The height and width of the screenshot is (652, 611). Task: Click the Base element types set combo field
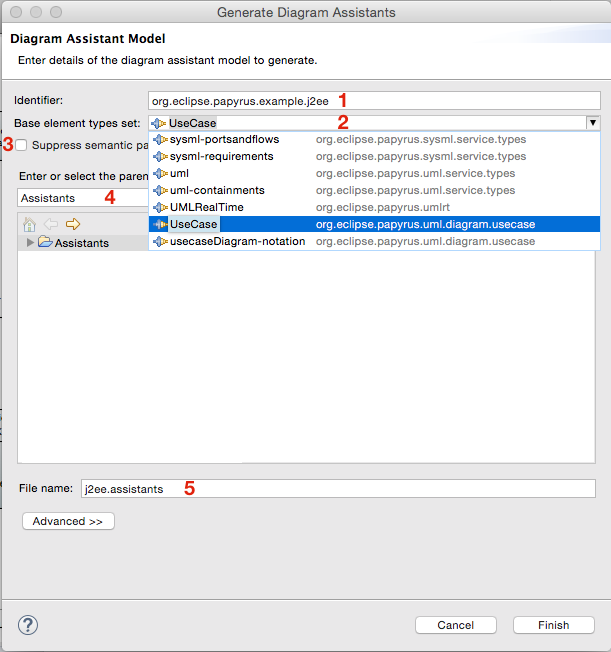click(x=374, y=123)
